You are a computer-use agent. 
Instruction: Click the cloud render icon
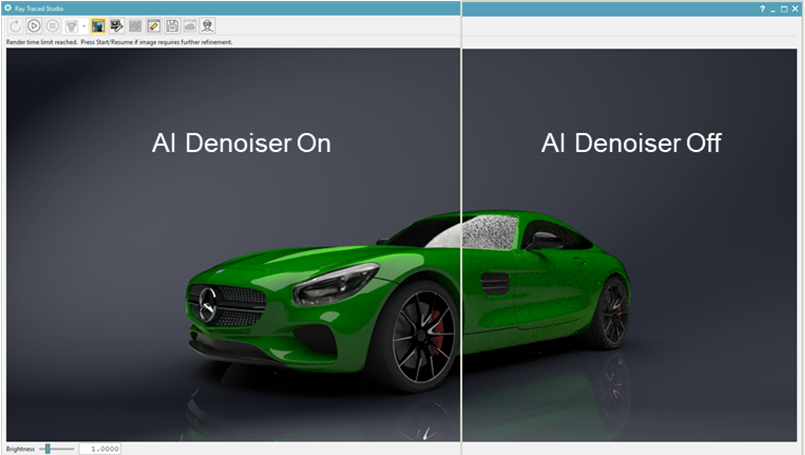pyautogui.click(x=189, y=26)
